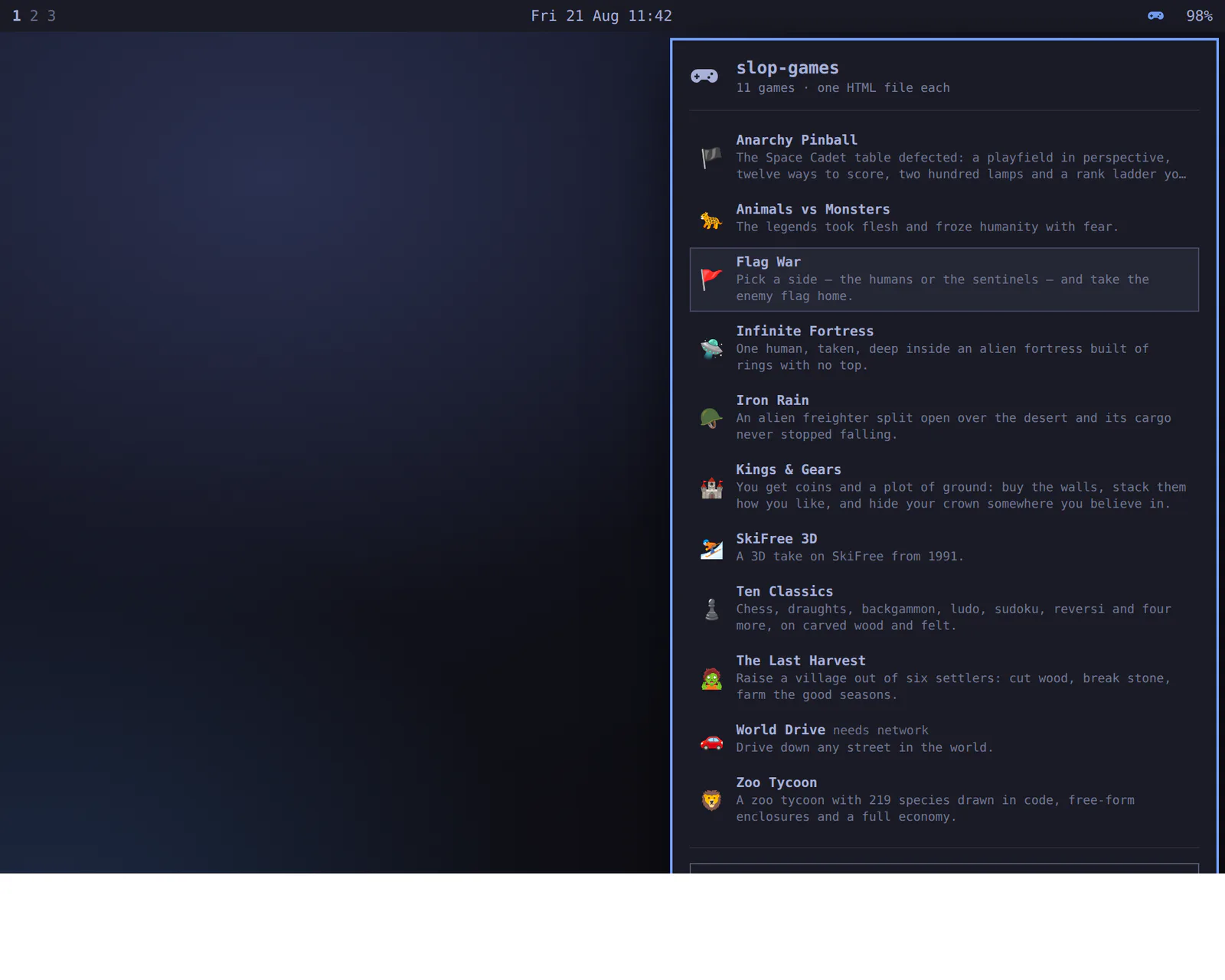Click the gamepad icon in the top bar
This screenshot has height=980, width=1225.
pyautogui.click(x=1155, y=15)
